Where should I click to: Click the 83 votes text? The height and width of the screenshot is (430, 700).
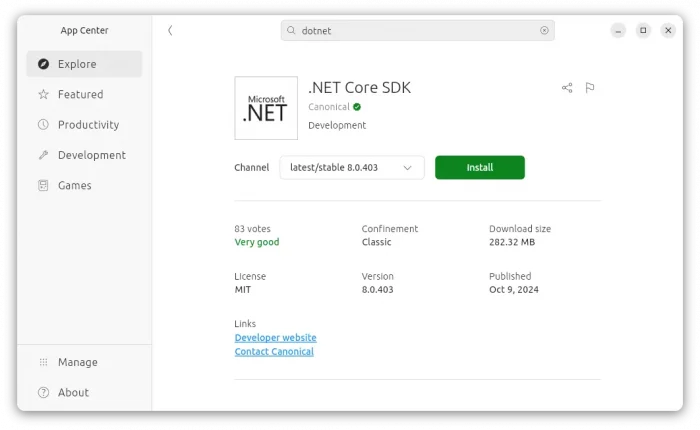pyautogui.click(x=252, y=229)
